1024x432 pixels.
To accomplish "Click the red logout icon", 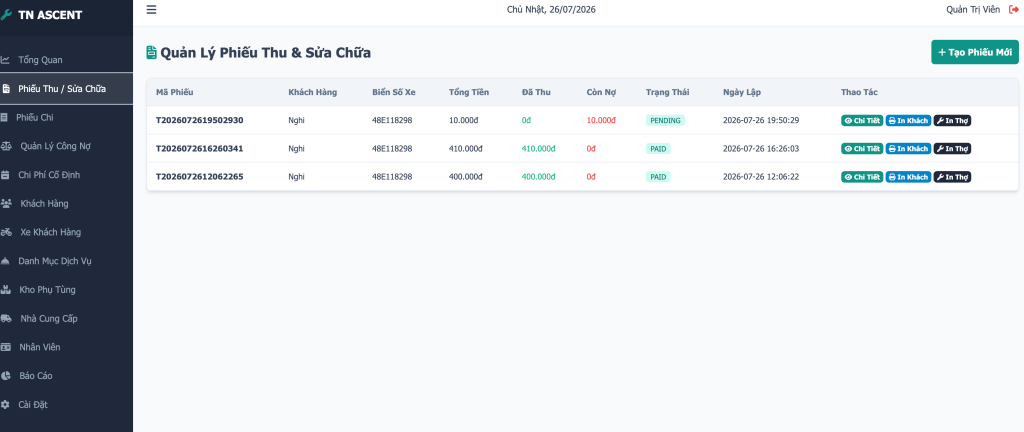I will tap(1014, 10).
